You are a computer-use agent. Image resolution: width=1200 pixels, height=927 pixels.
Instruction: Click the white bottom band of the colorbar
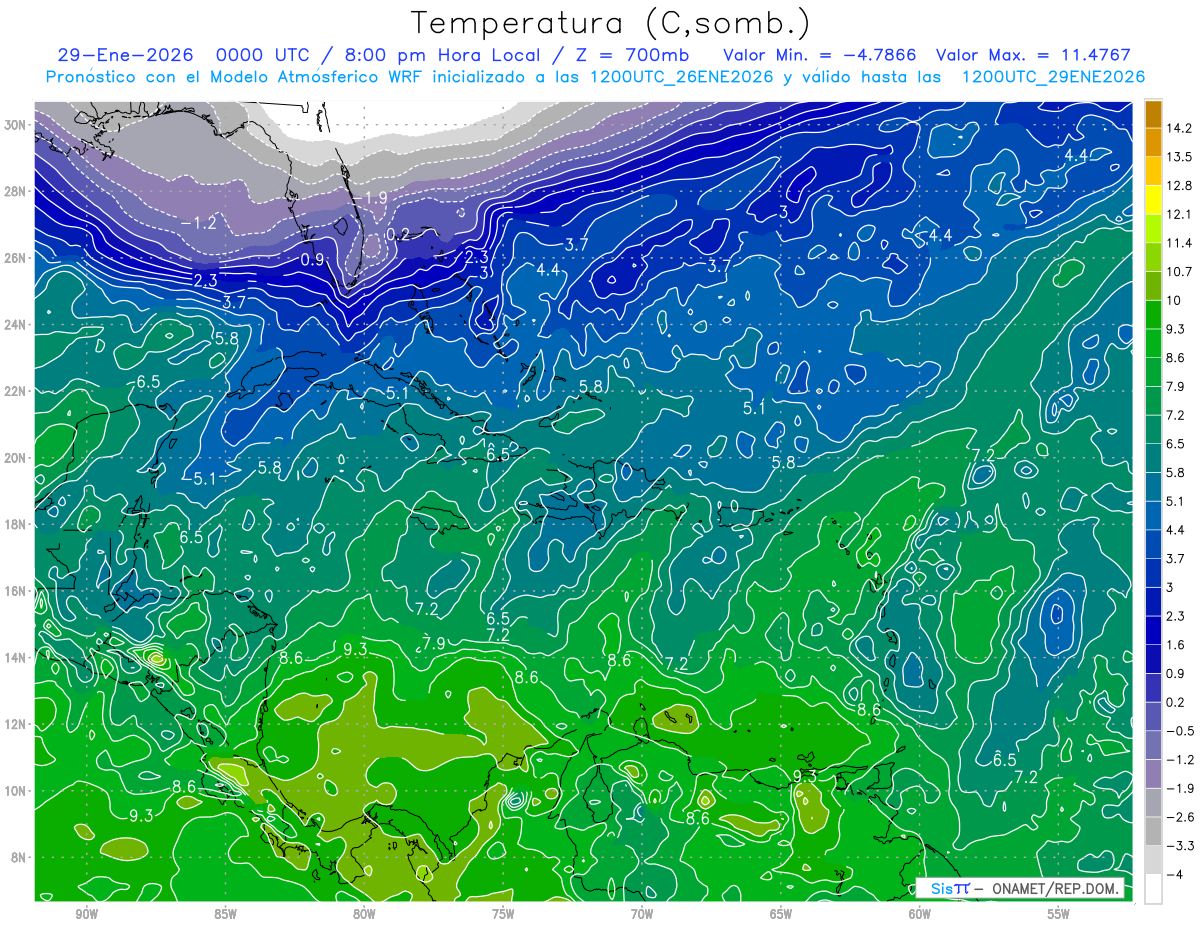point(1153,887)
